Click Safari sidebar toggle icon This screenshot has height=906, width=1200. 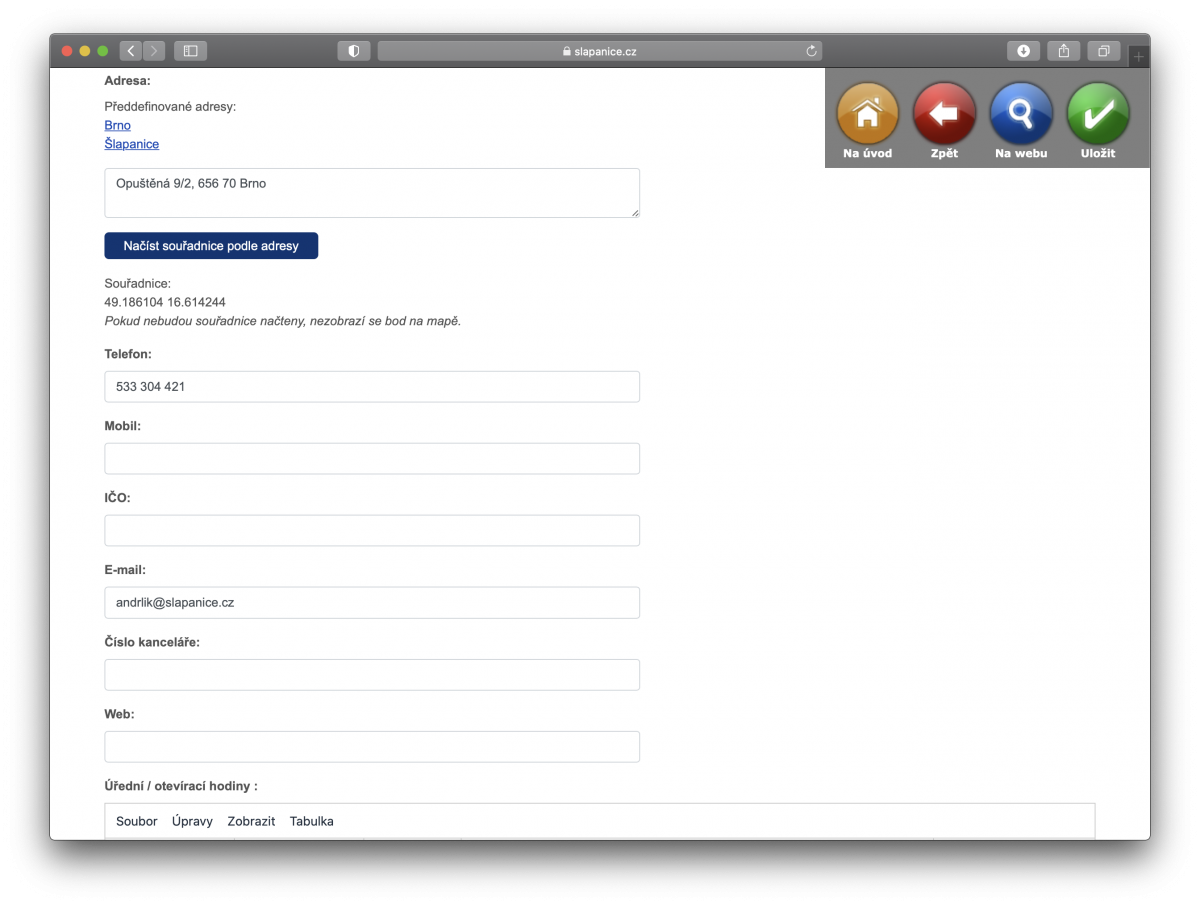point(190,51)
